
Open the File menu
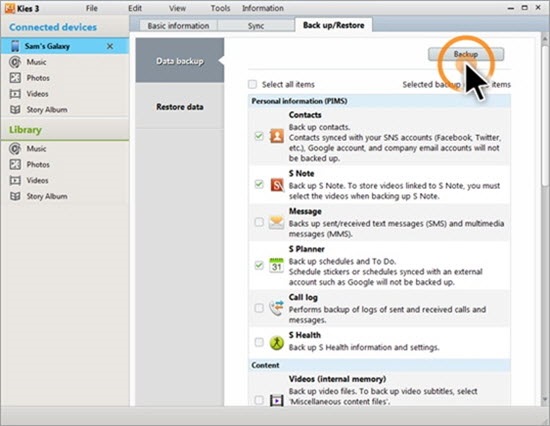click(92, 8)
